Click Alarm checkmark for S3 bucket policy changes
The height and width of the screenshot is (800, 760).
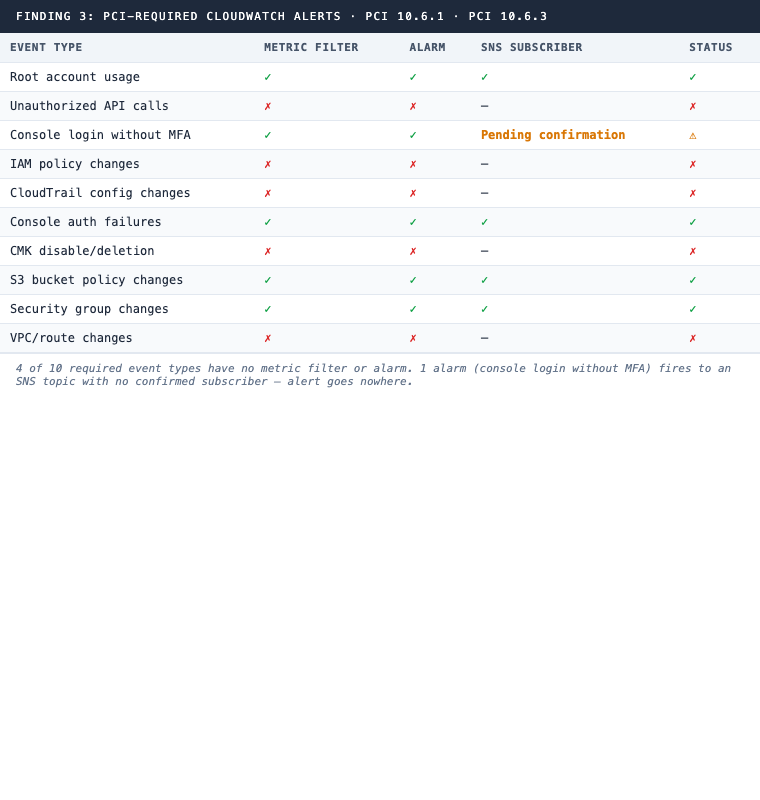coord(413,280)
